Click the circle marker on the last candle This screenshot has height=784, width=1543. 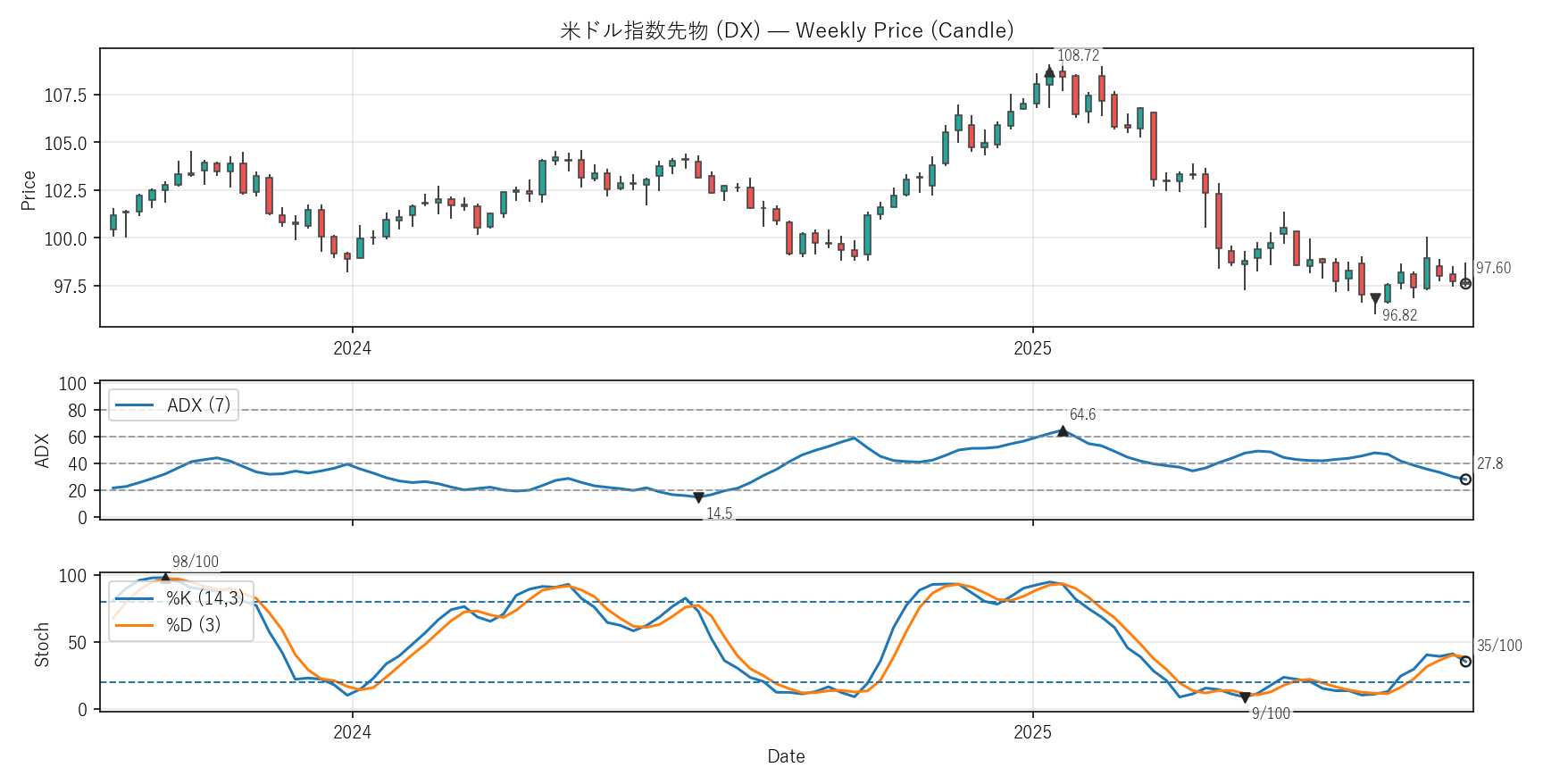pos(1465,284)
